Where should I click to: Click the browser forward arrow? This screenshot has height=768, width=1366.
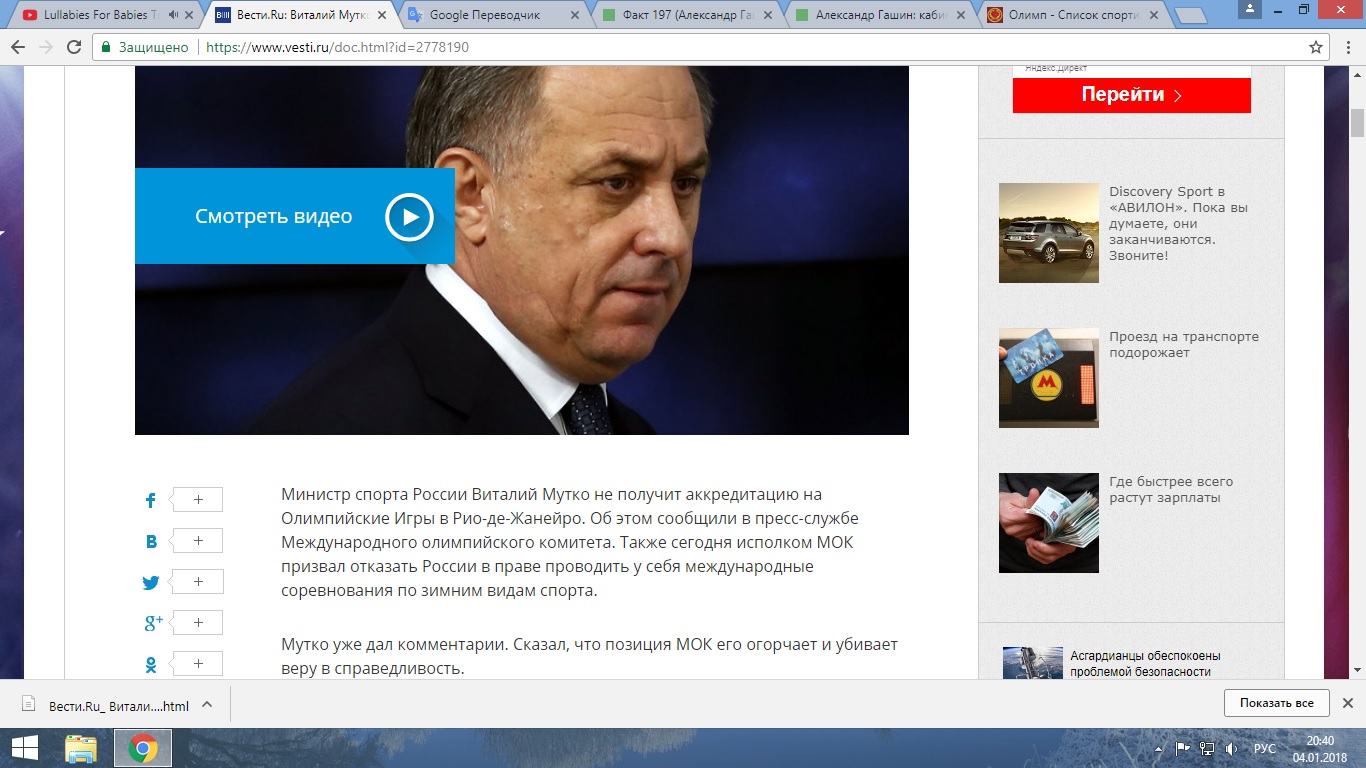pyautogui.click(x=46, y=47)
